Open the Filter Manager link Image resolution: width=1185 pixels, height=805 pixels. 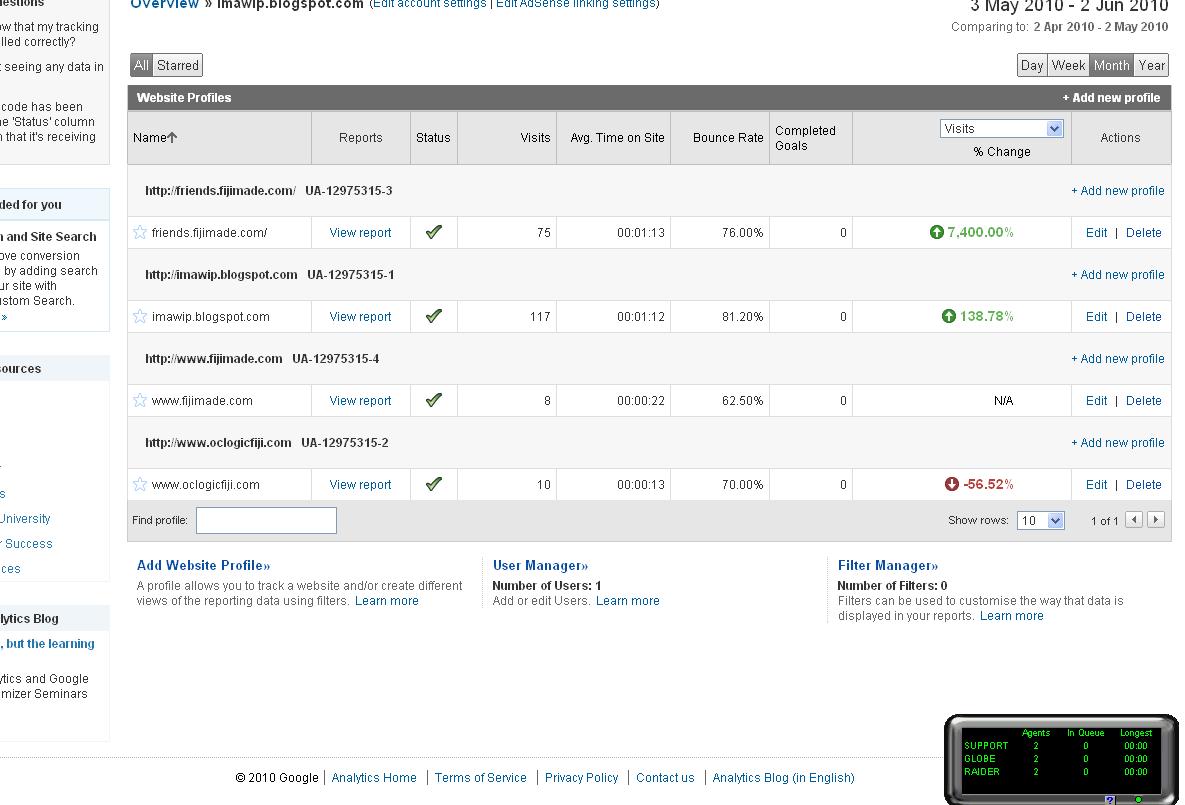[x=888, y=565]
